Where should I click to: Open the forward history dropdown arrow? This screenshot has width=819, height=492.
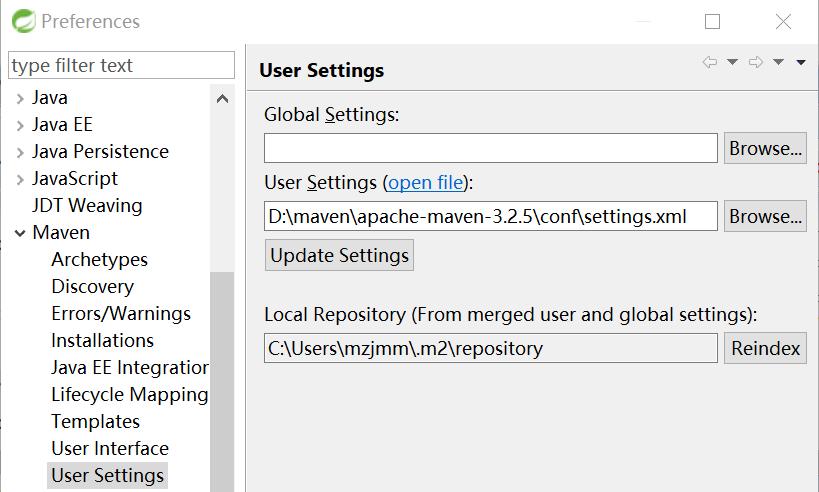[x=778, y=62]
